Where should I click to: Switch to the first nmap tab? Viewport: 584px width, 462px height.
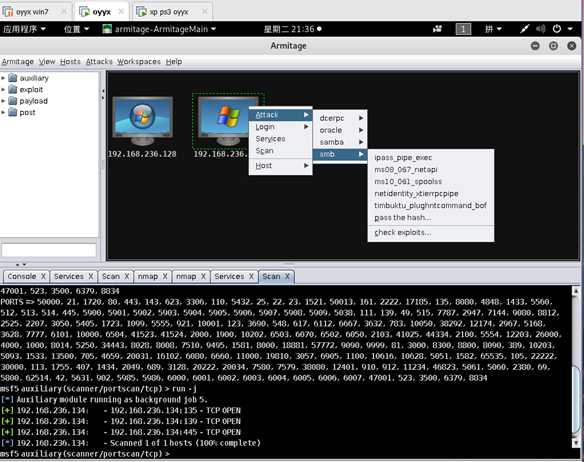pos(148,276)
